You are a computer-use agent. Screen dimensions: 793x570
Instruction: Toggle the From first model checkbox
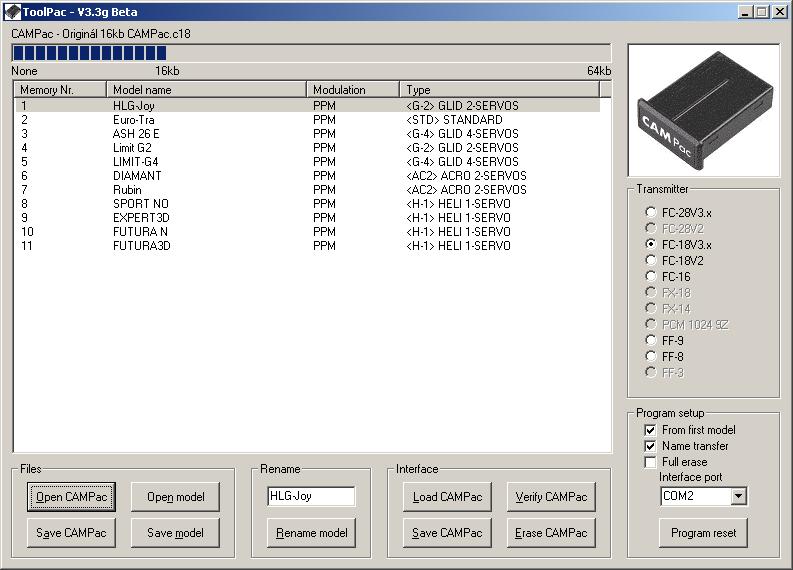pos(650,430)
